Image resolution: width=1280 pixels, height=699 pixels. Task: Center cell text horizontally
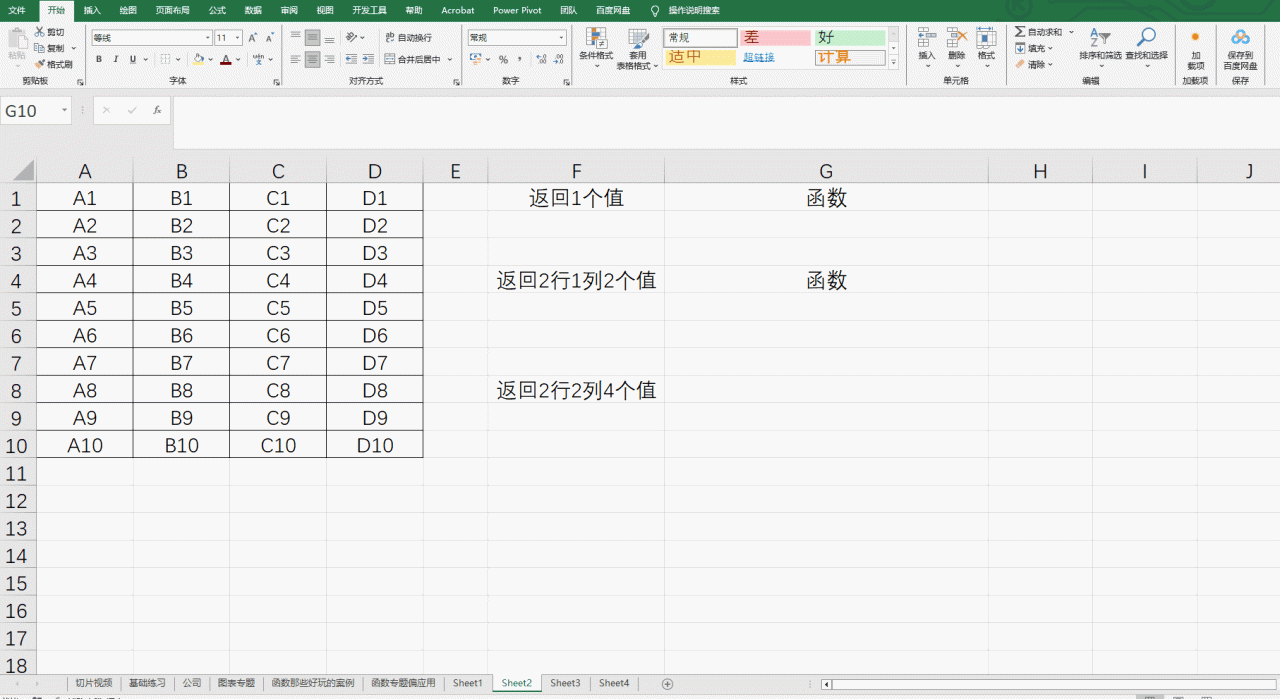click(313, 60)
